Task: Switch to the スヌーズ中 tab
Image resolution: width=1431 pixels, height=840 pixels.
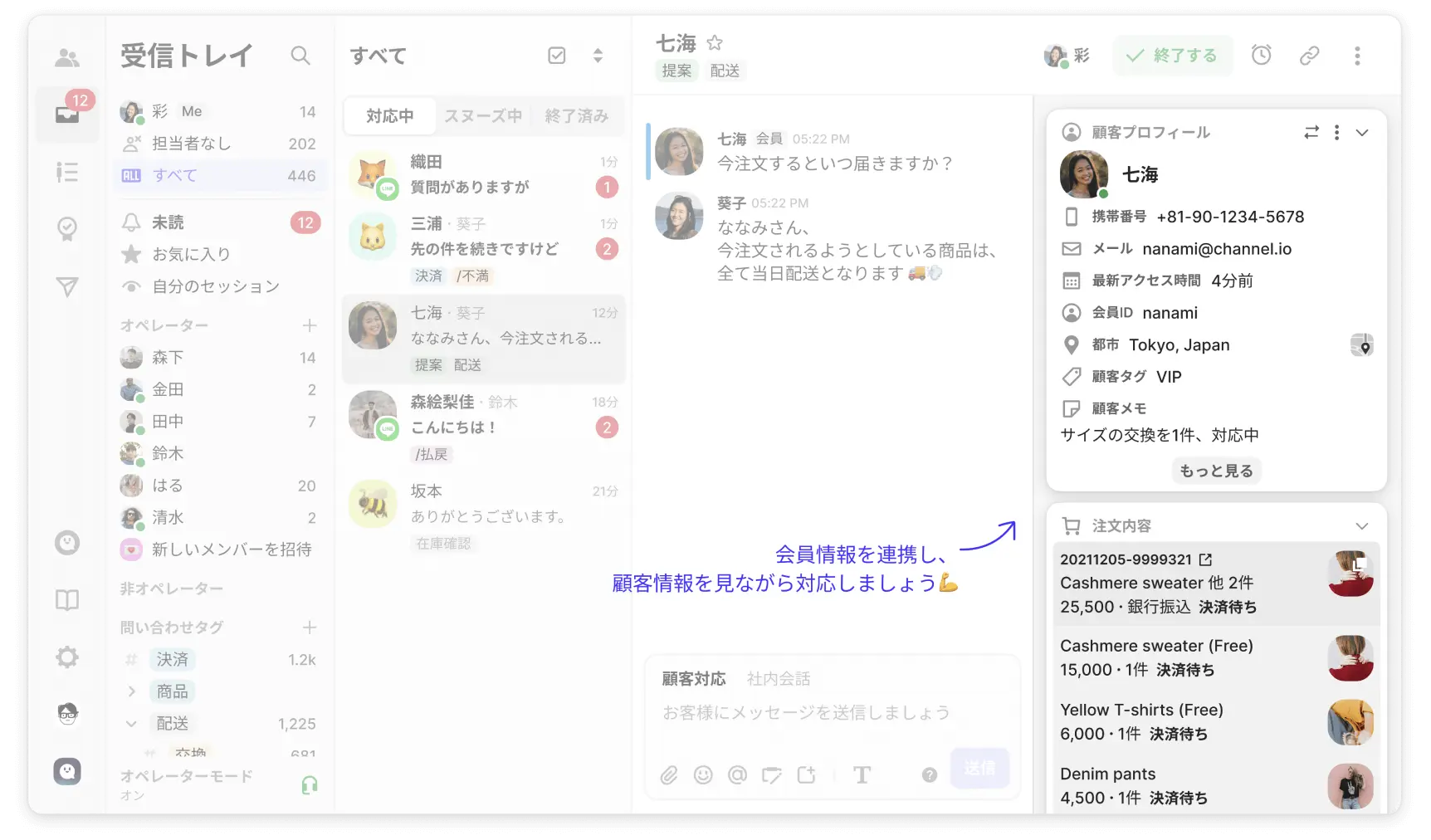Action: pos(482,116)
